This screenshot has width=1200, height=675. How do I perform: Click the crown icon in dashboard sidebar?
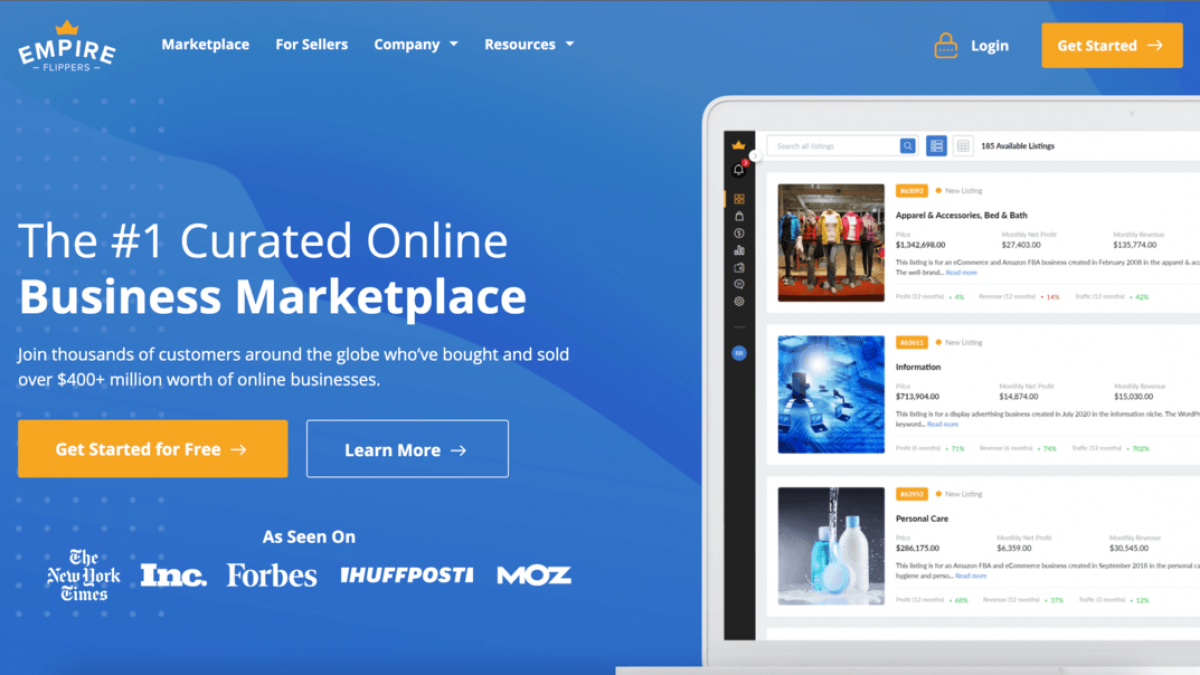click(739, 146)
